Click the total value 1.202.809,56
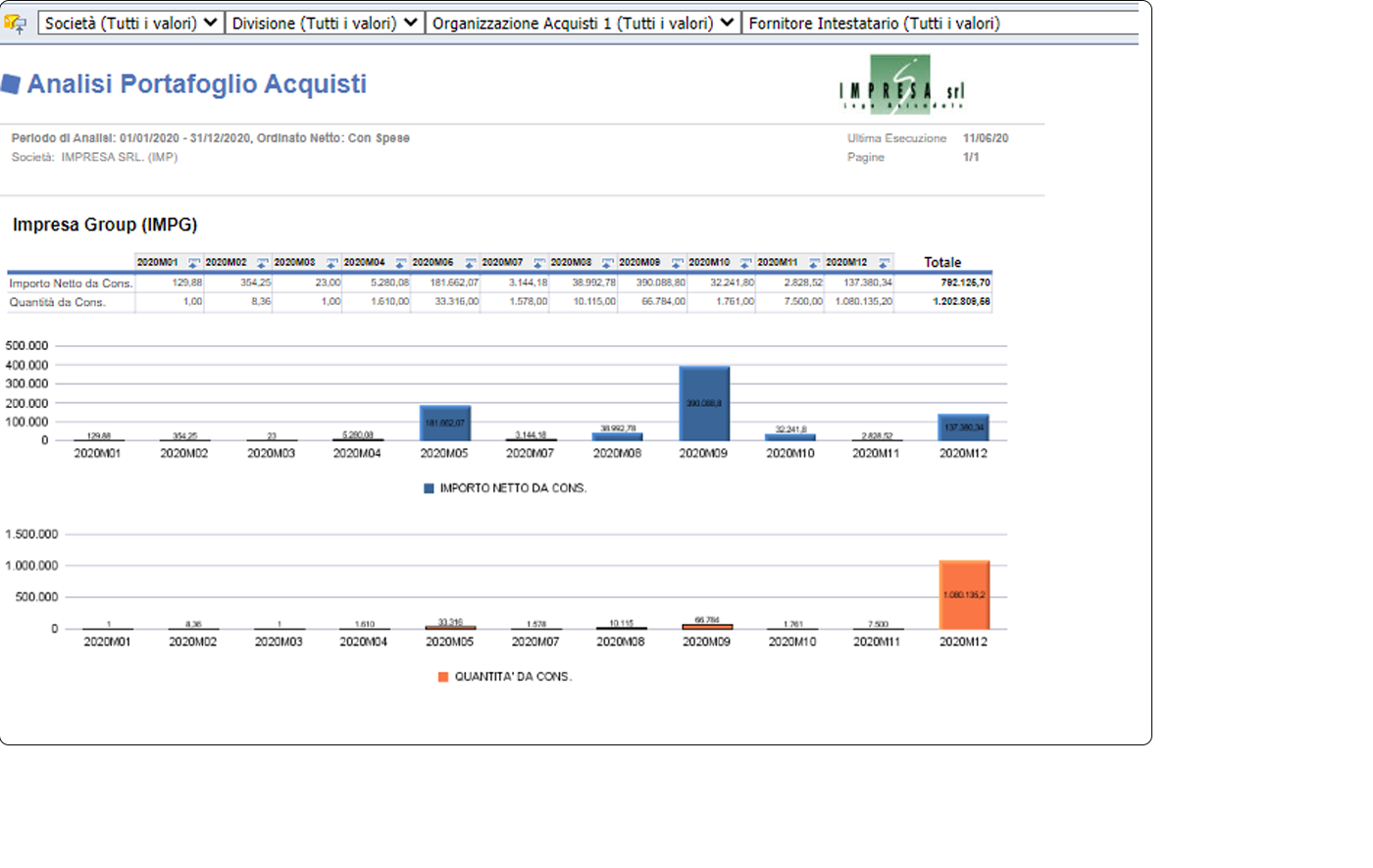Viewport: 1373px width, 868px height. click(961, 302)
